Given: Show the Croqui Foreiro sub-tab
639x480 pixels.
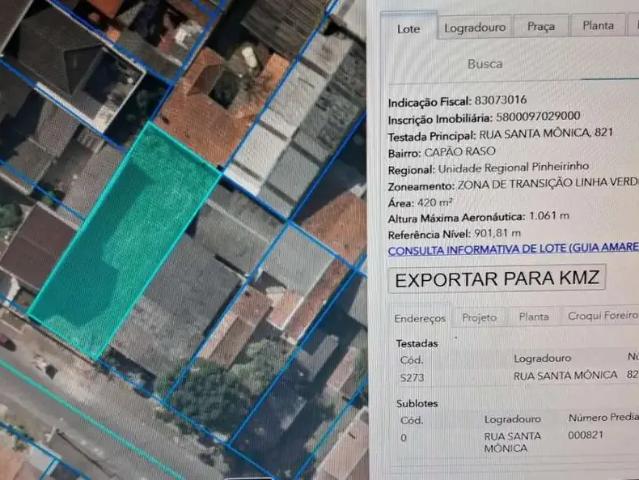Looking at the screenshot, I should tap(602, 317).
